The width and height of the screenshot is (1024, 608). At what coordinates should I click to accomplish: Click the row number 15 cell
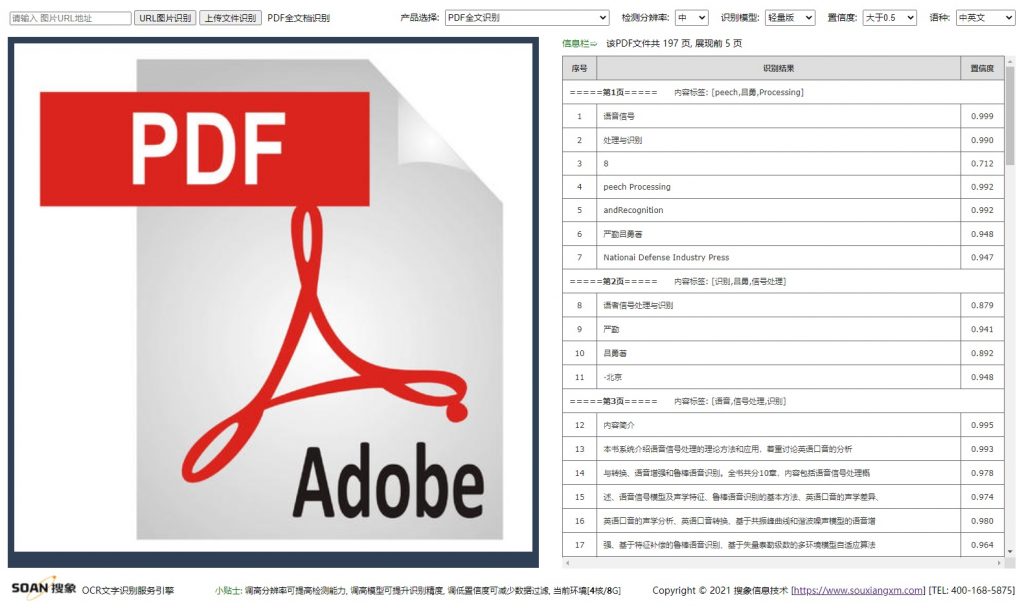(579, 497)
